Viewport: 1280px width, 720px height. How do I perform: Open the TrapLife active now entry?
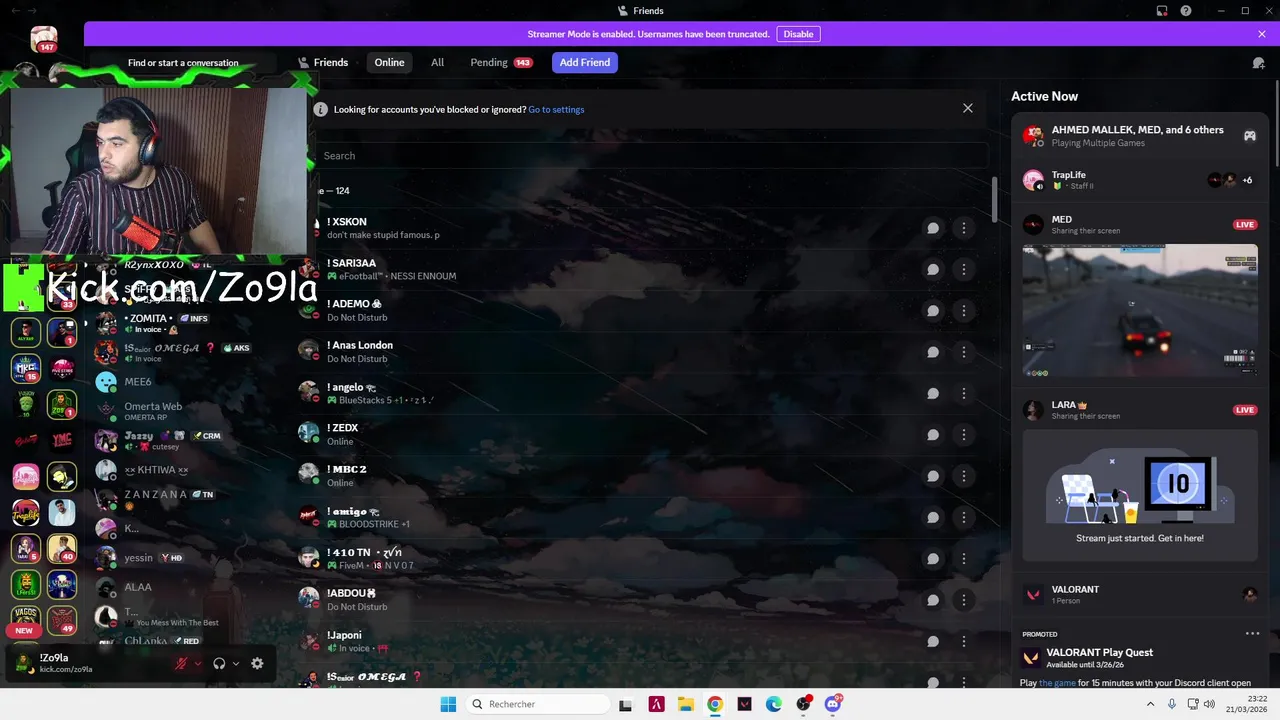point(1140,180)
